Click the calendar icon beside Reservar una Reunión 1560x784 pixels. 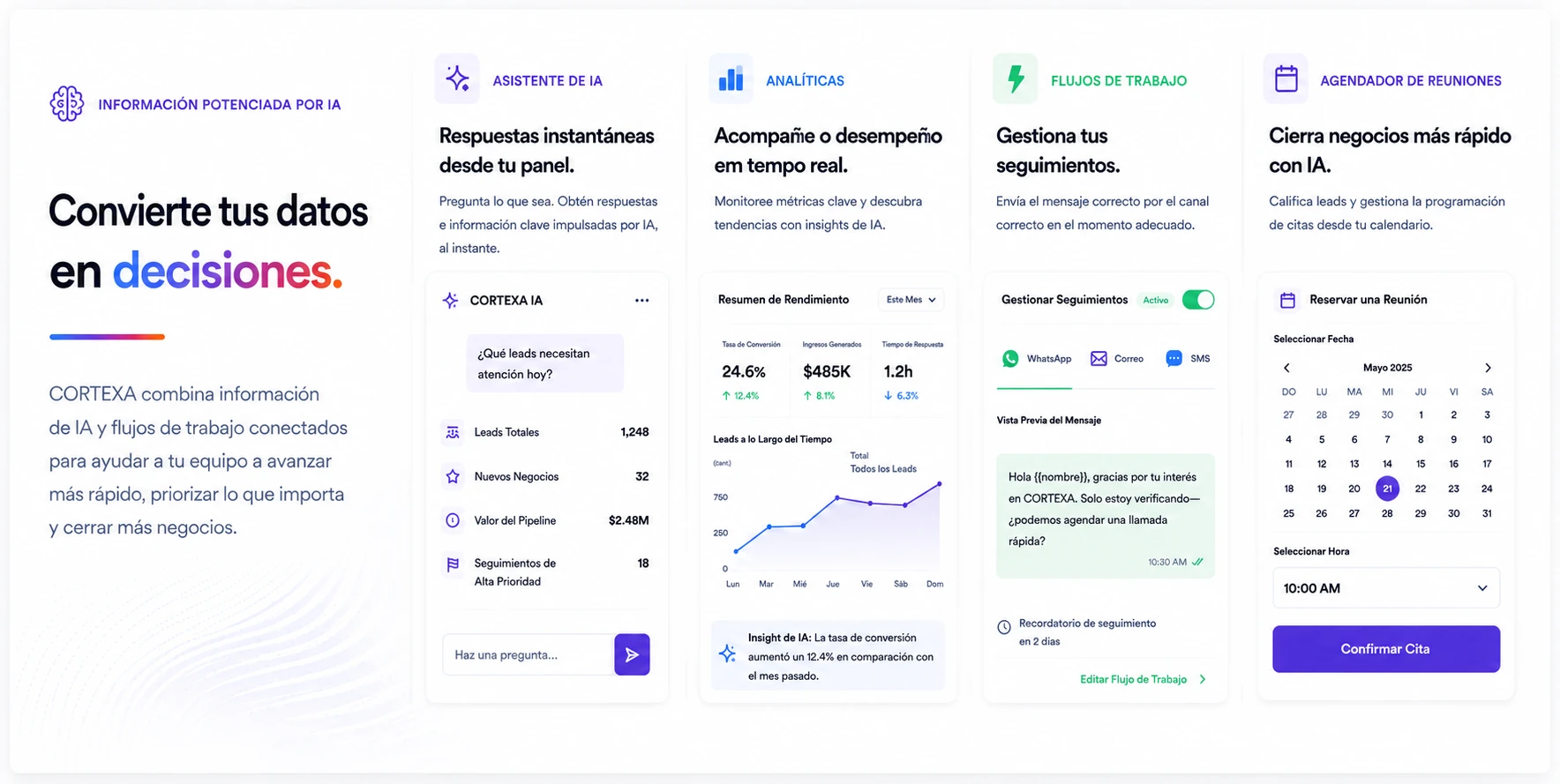(x=1287, y=300)
